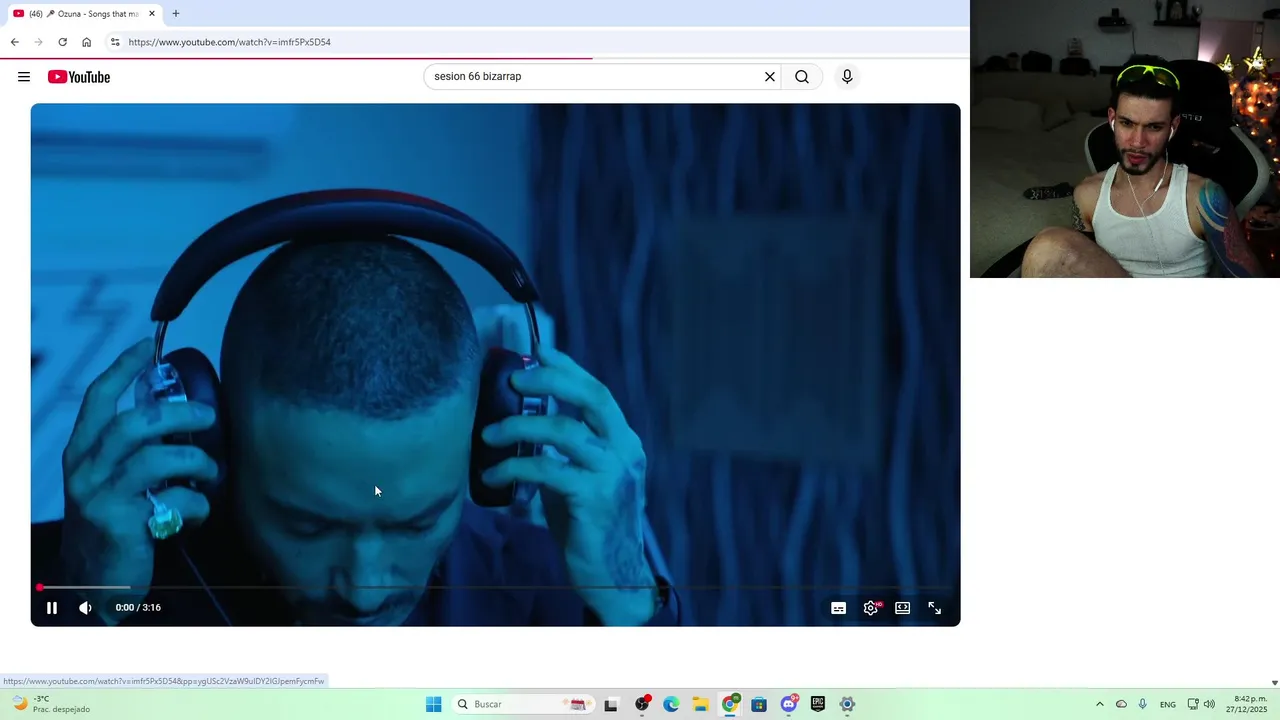
Task: Reload the current browser page
Action: (62, 42)
